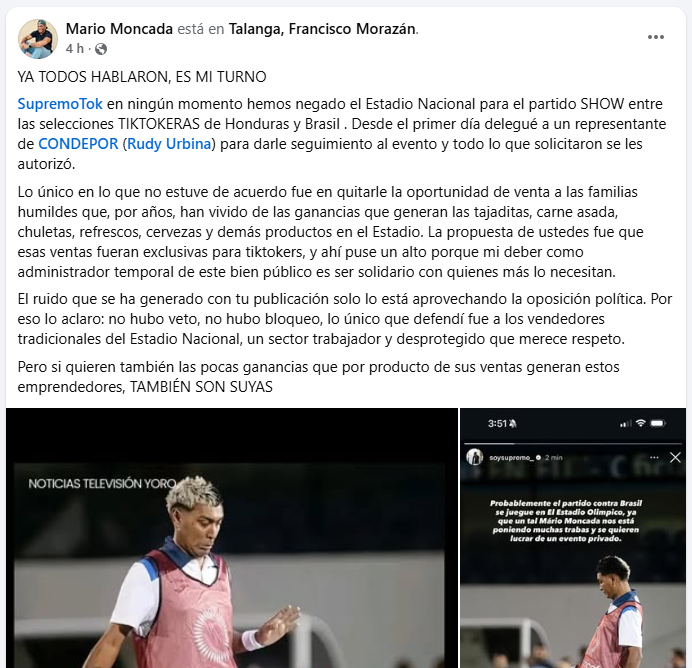Open the CONDEPOR tagged page link
This screenshot has width=692, height=668.
pyautogui.click(x=78, y=144)
